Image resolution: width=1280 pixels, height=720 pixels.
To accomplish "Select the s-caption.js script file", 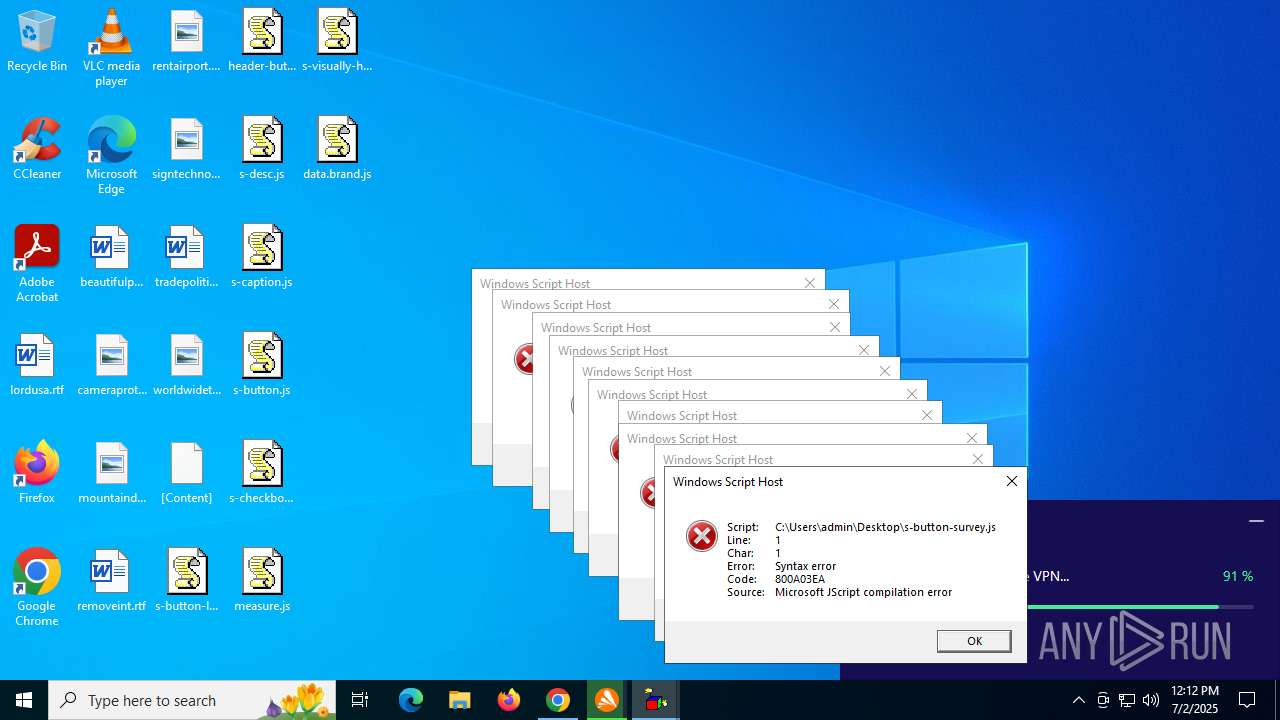I will 262,258.
